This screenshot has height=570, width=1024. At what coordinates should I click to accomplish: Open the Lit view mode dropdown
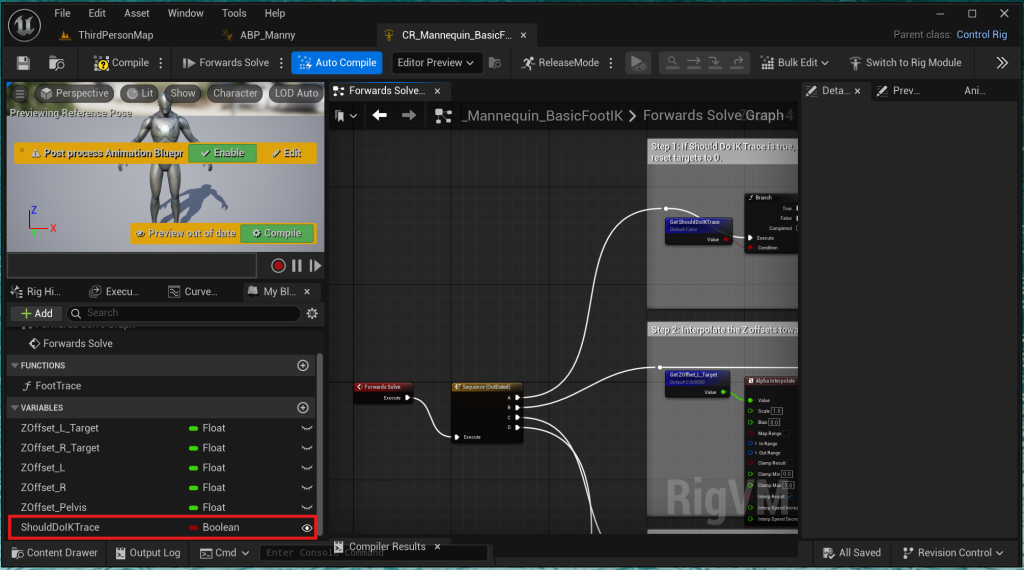tap(140, 93)
